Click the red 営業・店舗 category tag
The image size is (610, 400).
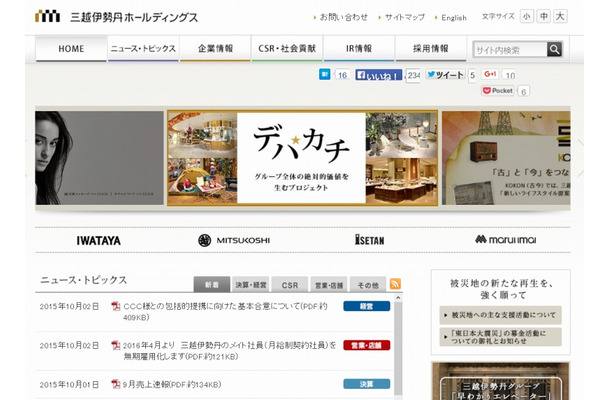pos(366,345)
